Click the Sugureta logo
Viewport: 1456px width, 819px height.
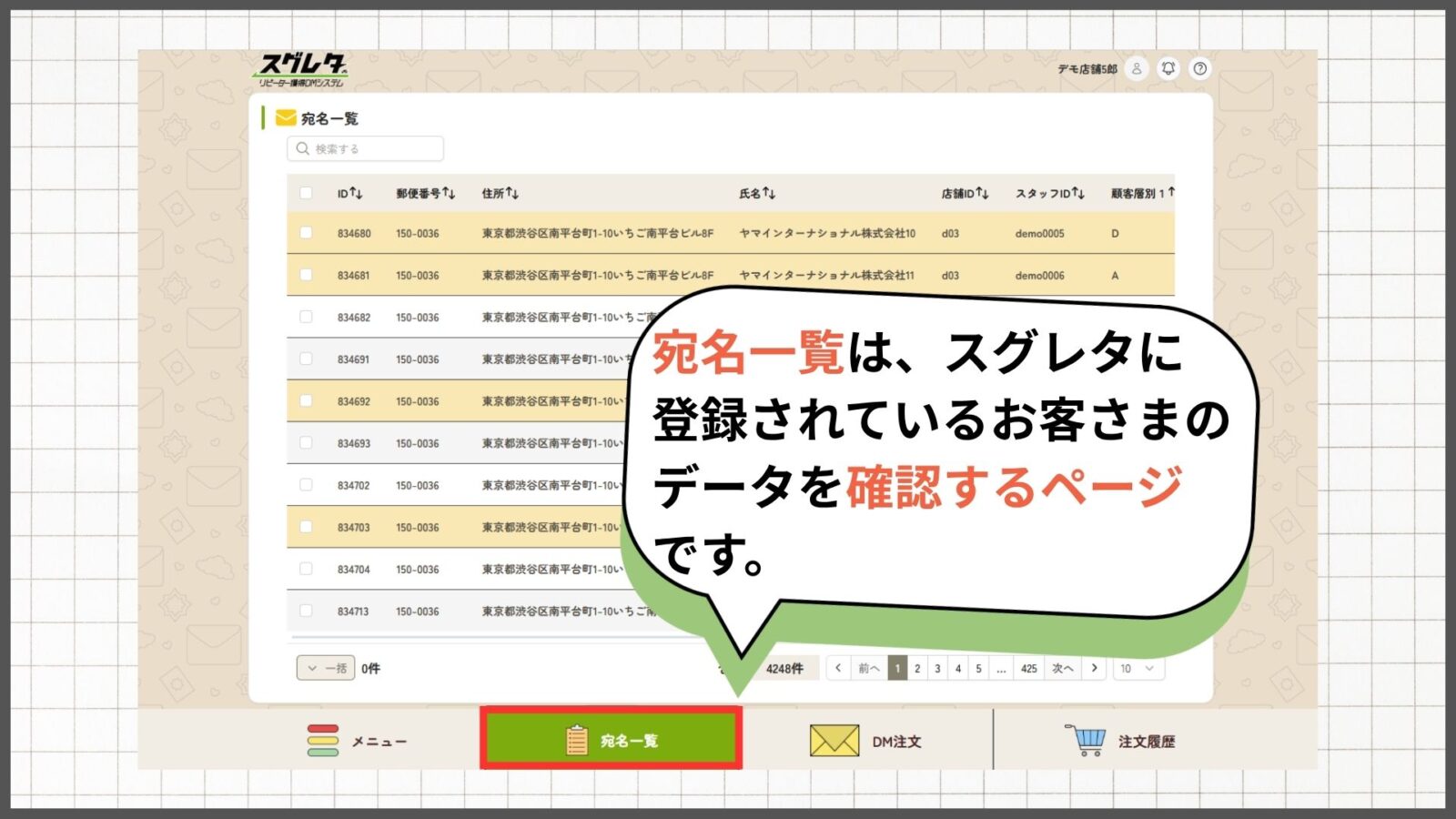coord(301,69)
